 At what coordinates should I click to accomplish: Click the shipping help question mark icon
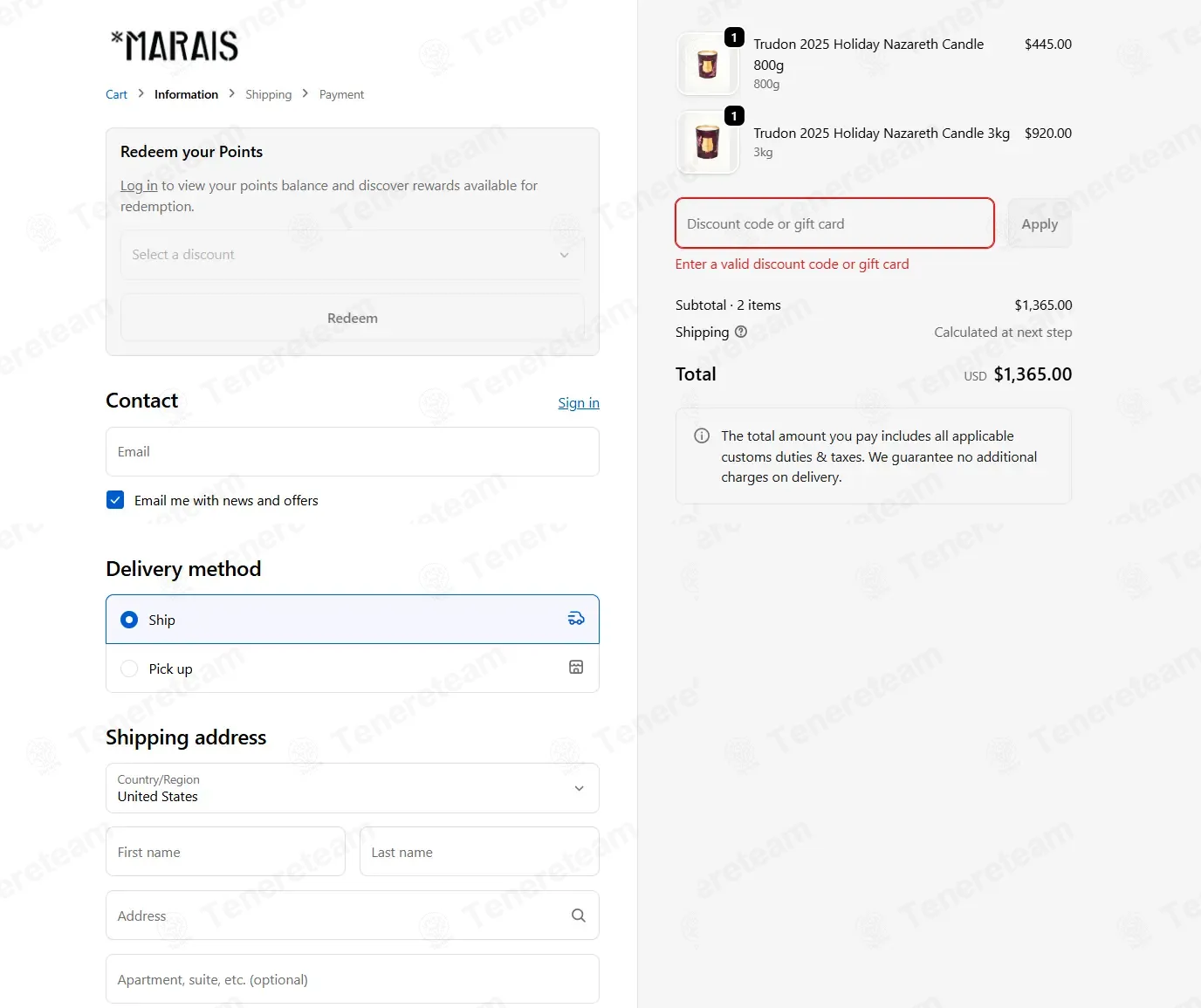pos(741,332)
